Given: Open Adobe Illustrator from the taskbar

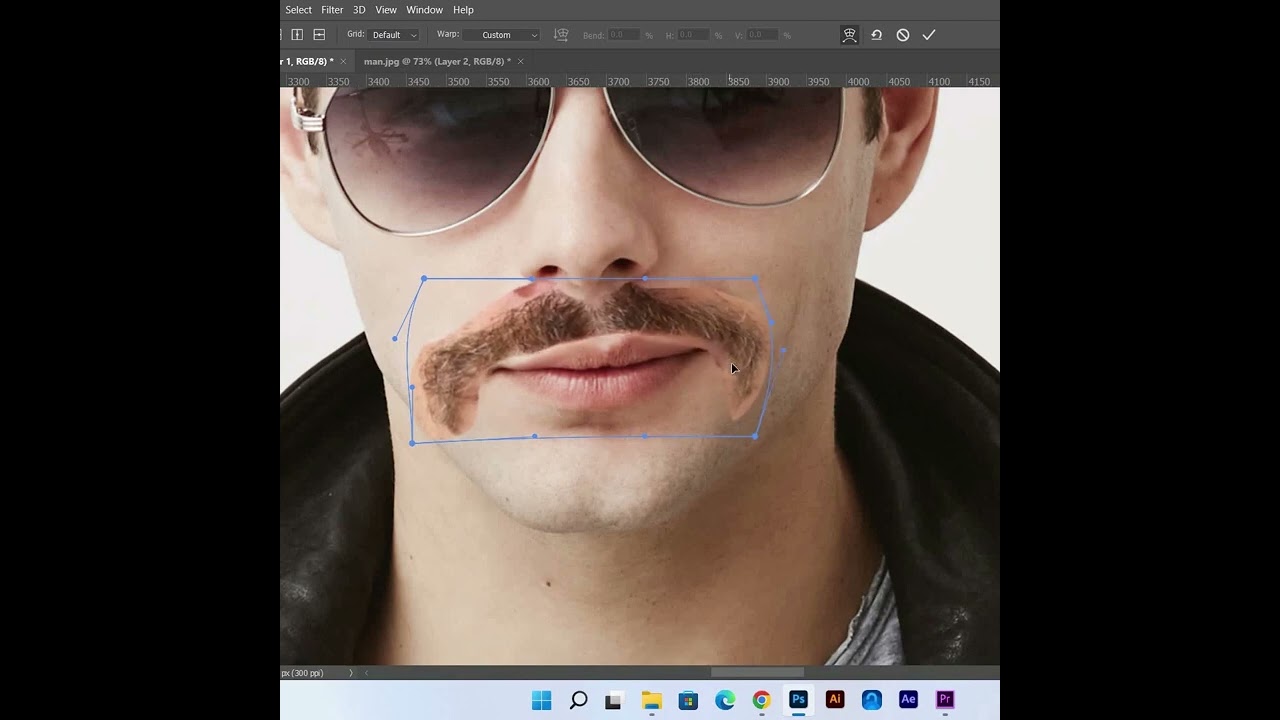Looking at the screenshot, I should 835,700.
